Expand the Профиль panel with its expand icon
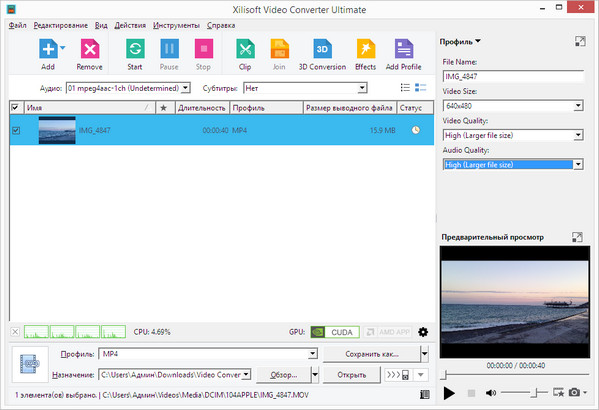 (x=580, y=41)
